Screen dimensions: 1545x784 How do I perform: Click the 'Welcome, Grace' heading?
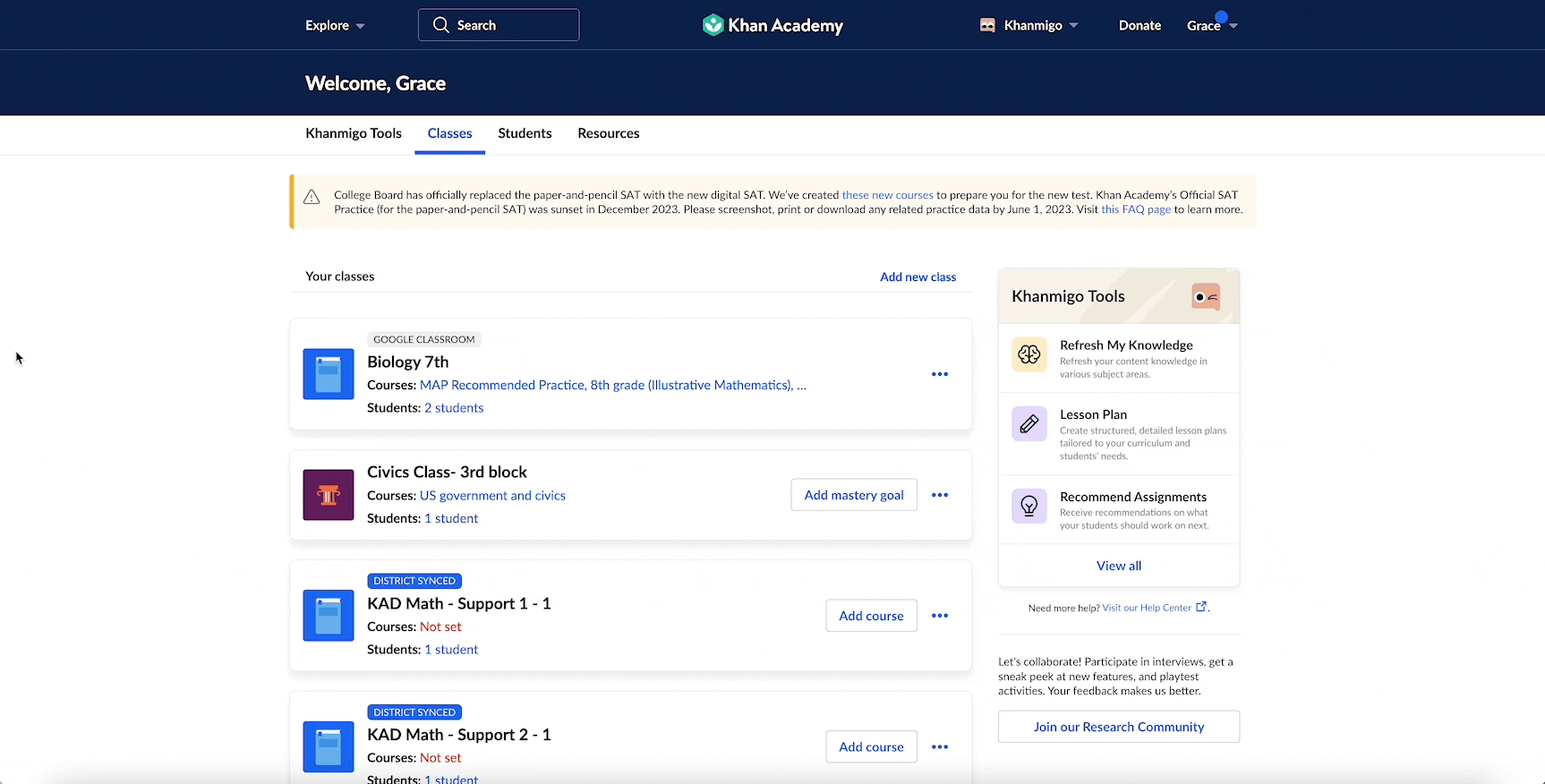375,83
